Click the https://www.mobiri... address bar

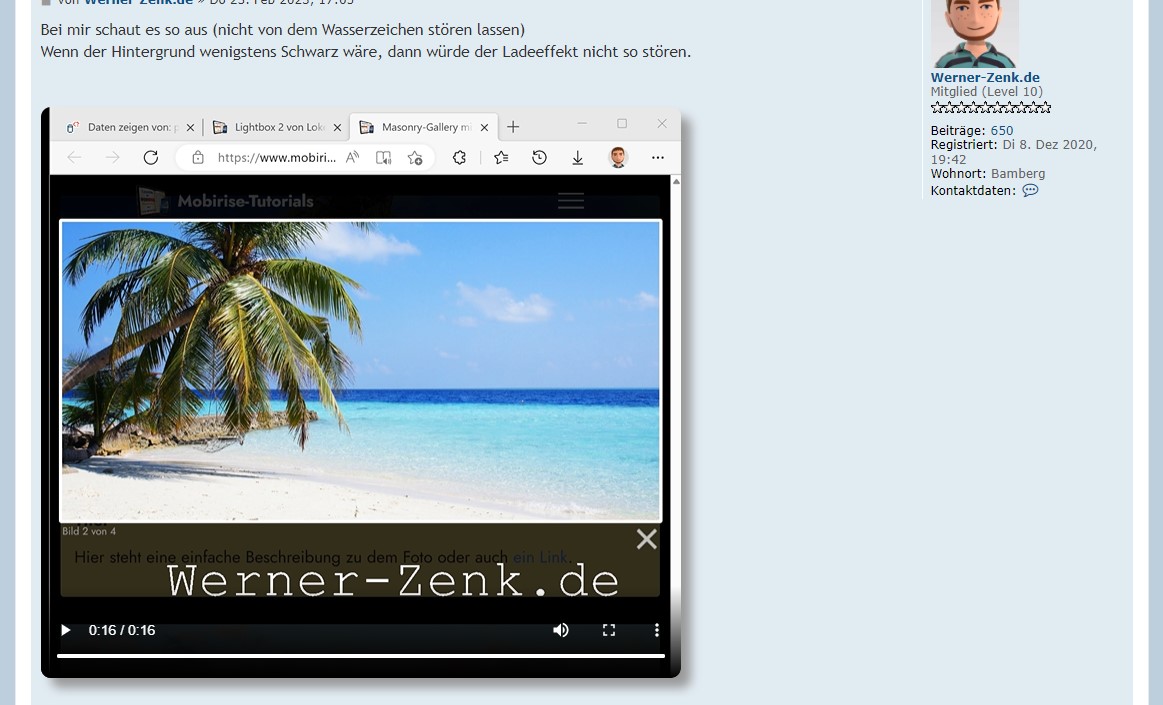pos(276,158)
